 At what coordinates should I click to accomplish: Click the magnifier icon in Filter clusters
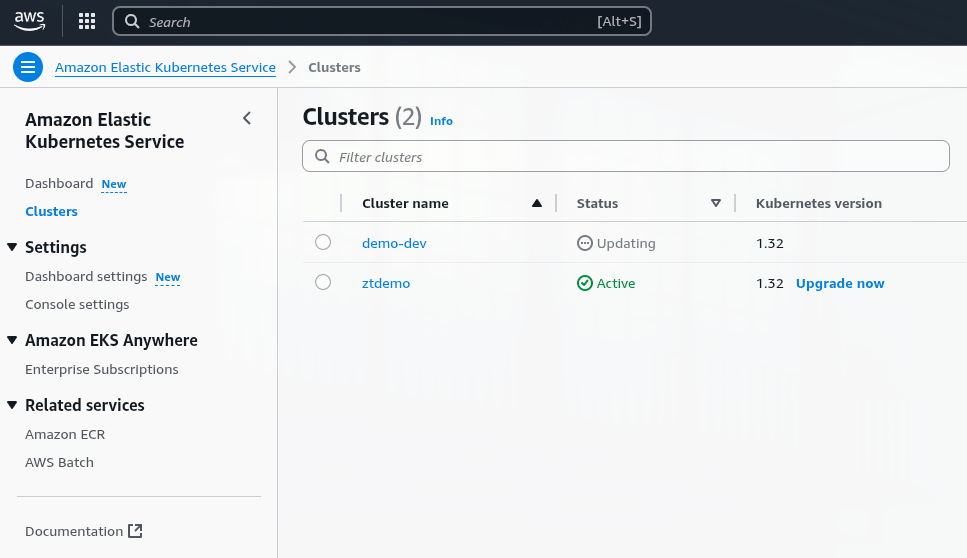coord(322,157)
